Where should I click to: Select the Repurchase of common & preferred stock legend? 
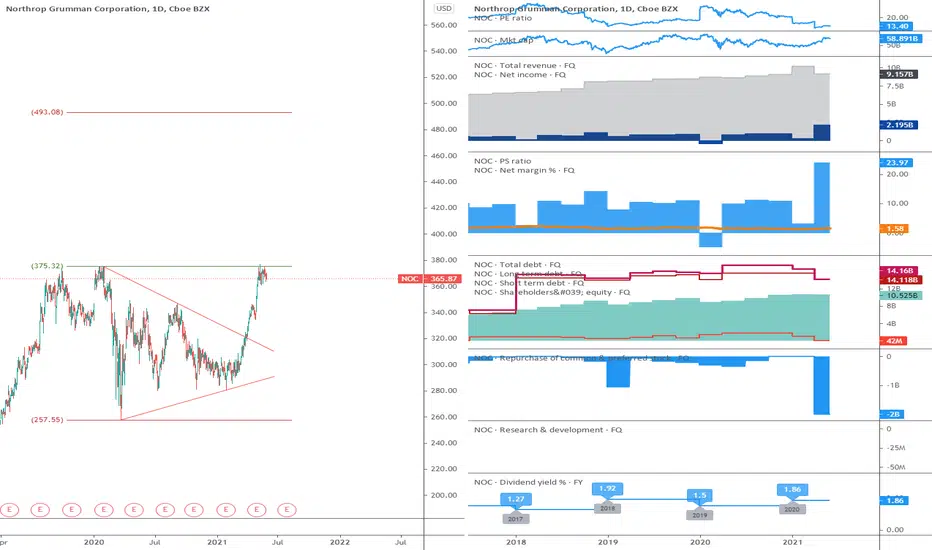click(x=582, y=358)
